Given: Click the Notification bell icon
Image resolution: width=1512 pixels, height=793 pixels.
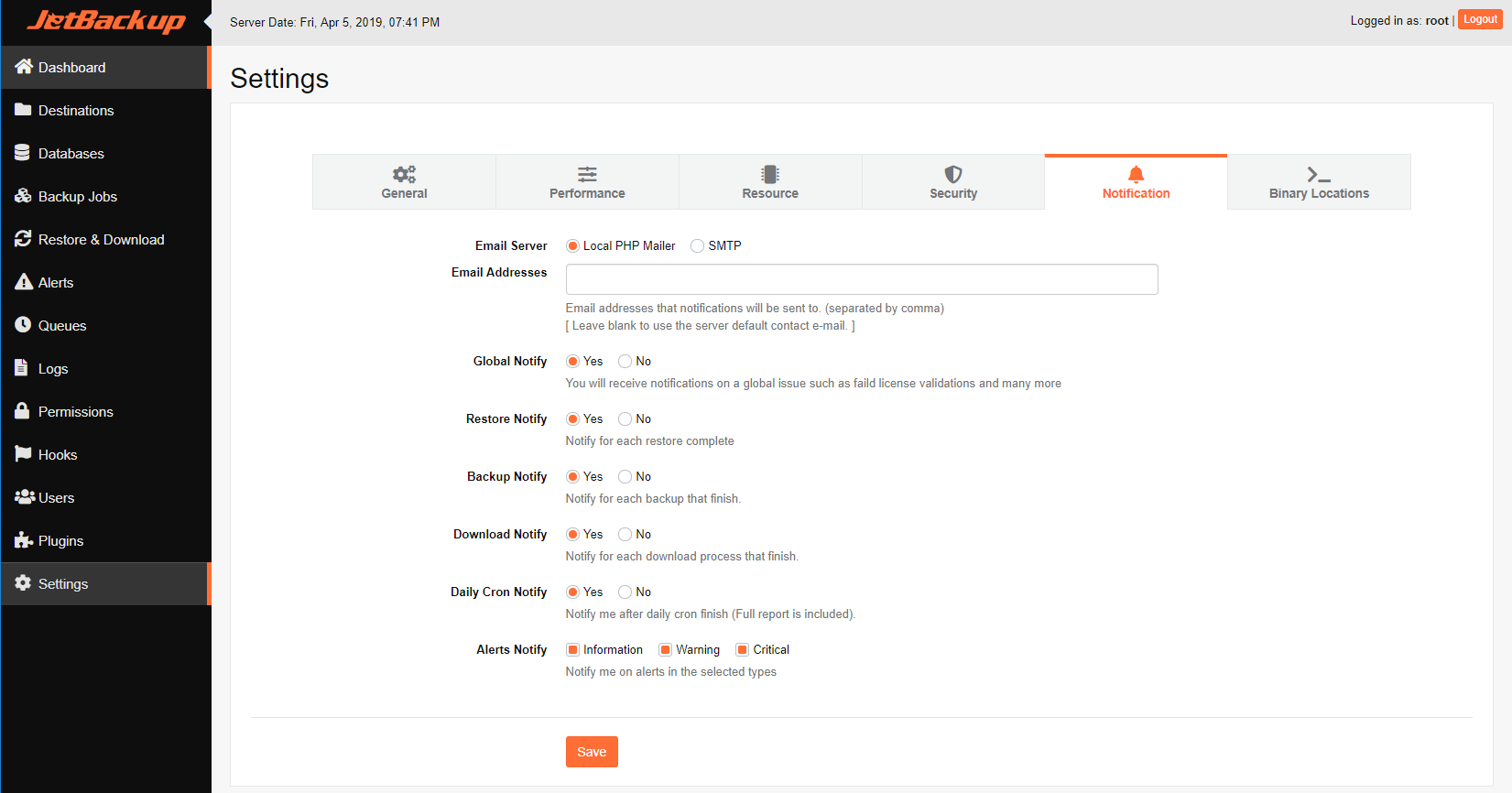Looking at the screenshot, I should pyautogui.click(x=1136, y=174).
